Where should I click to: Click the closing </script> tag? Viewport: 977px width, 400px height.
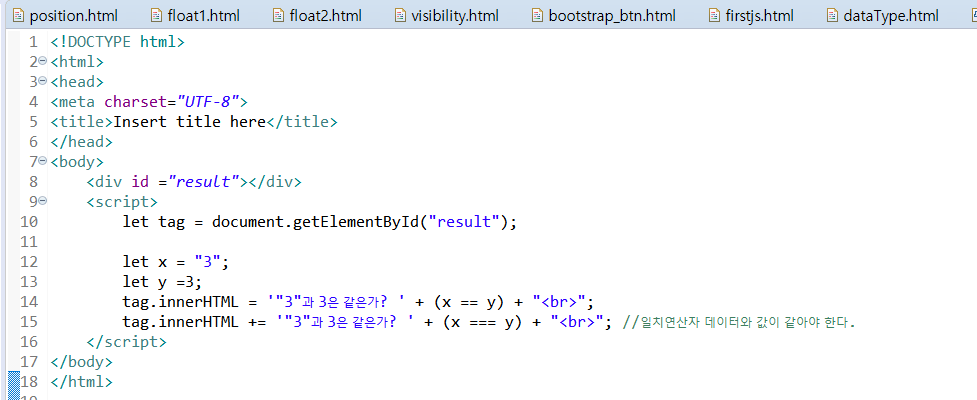(x=127, y=341)
